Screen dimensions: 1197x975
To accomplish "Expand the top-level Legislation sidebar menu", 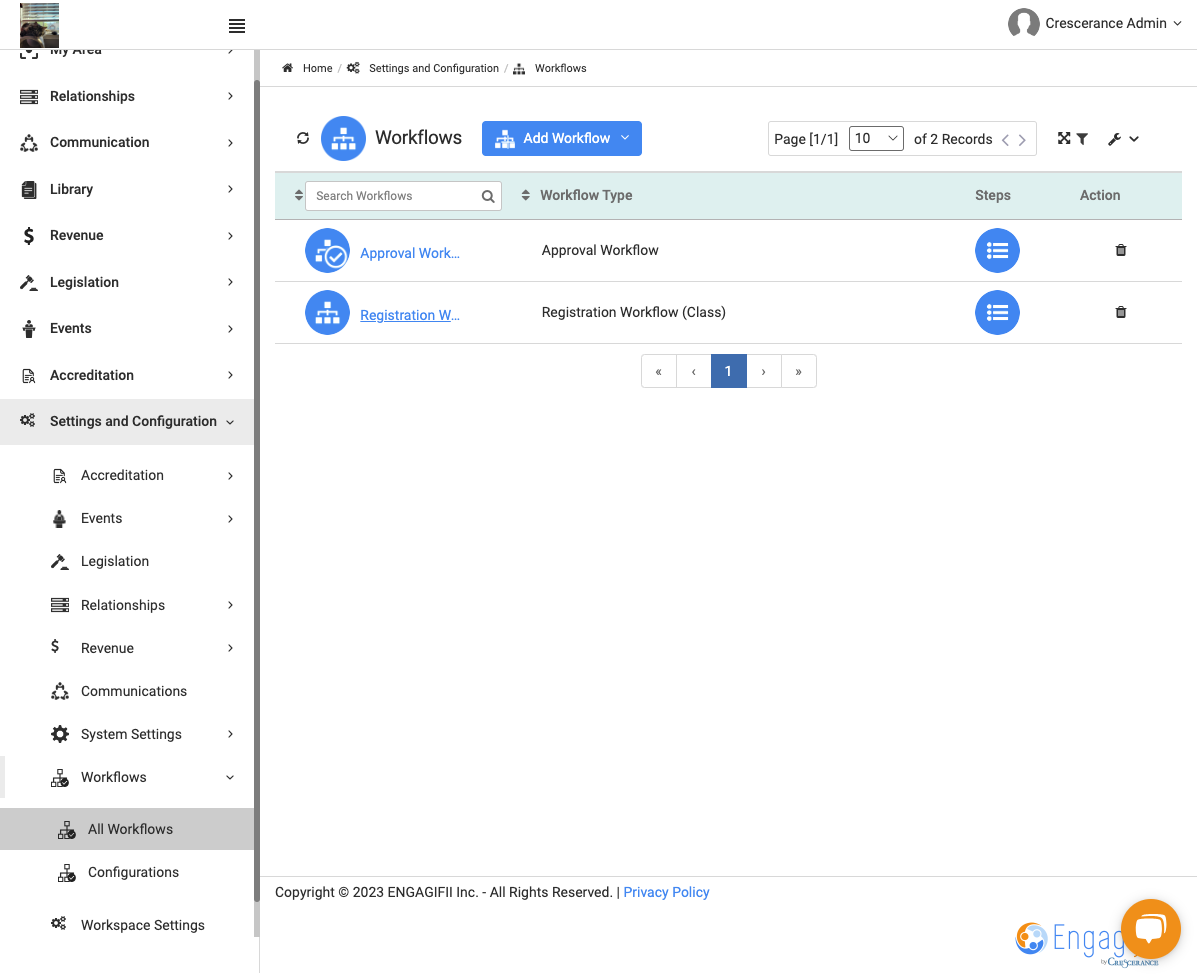I will 127,282.
